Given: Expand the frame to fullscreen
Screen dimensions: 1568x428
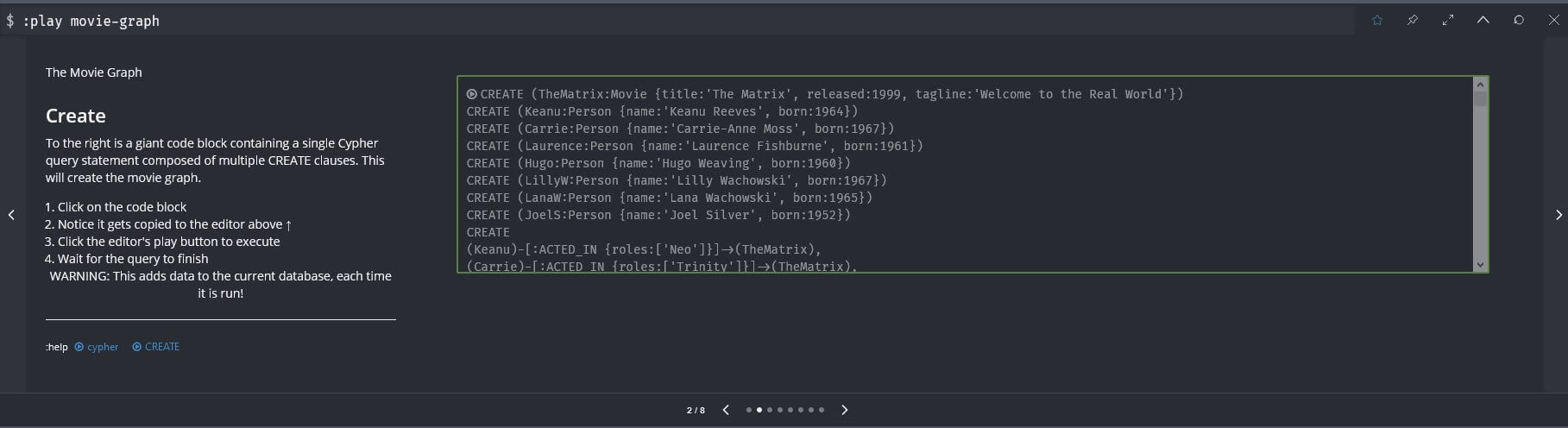Looking at the screenshot, I should pyautogui.click(x=1448, y=20).
